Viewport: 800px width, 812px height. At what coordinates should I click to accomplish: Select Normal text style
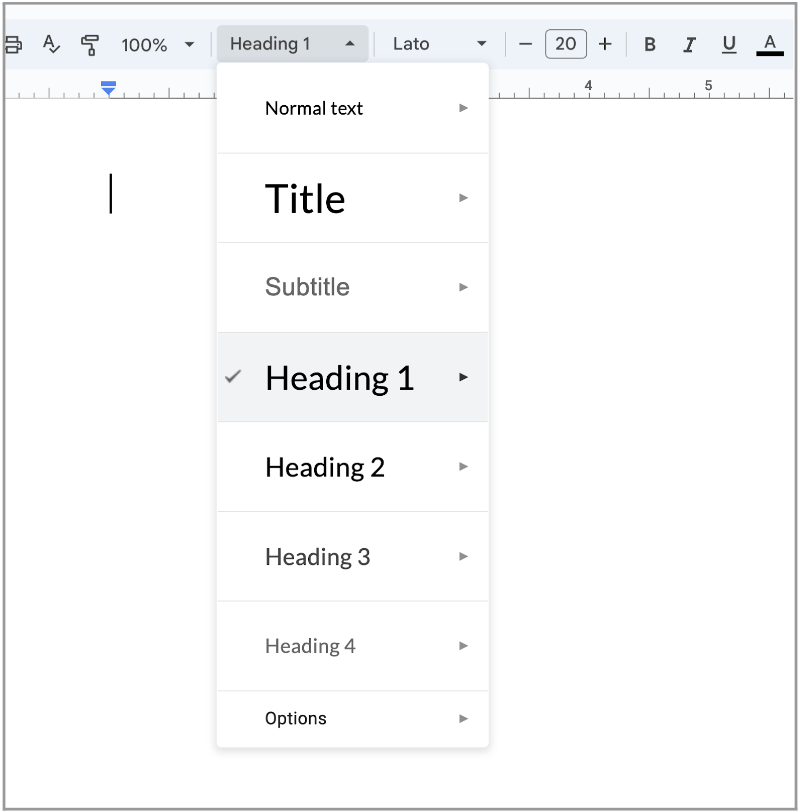tap(313, 108)
